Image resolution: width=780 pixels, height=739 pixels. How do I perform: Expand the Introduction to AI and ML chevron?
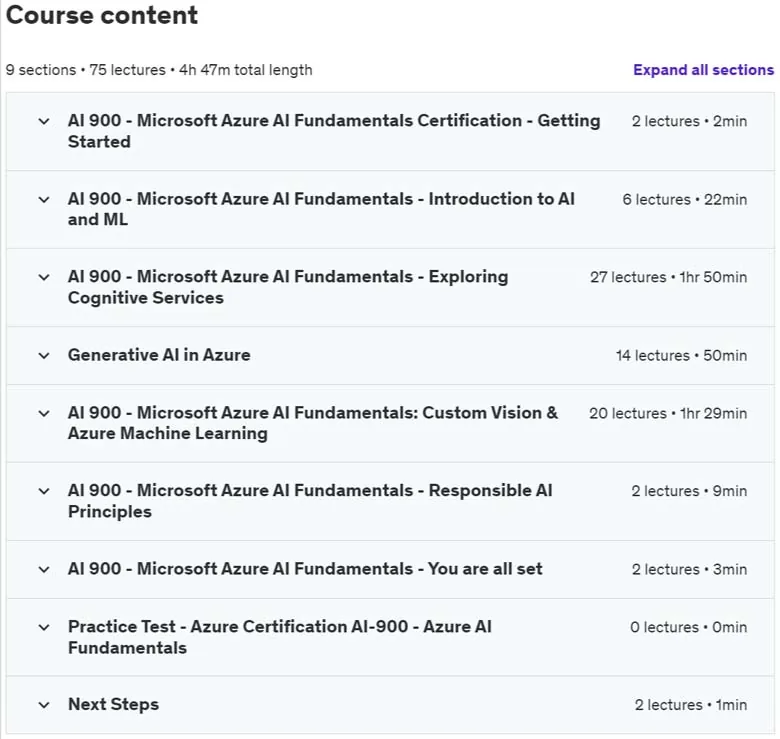44,200
